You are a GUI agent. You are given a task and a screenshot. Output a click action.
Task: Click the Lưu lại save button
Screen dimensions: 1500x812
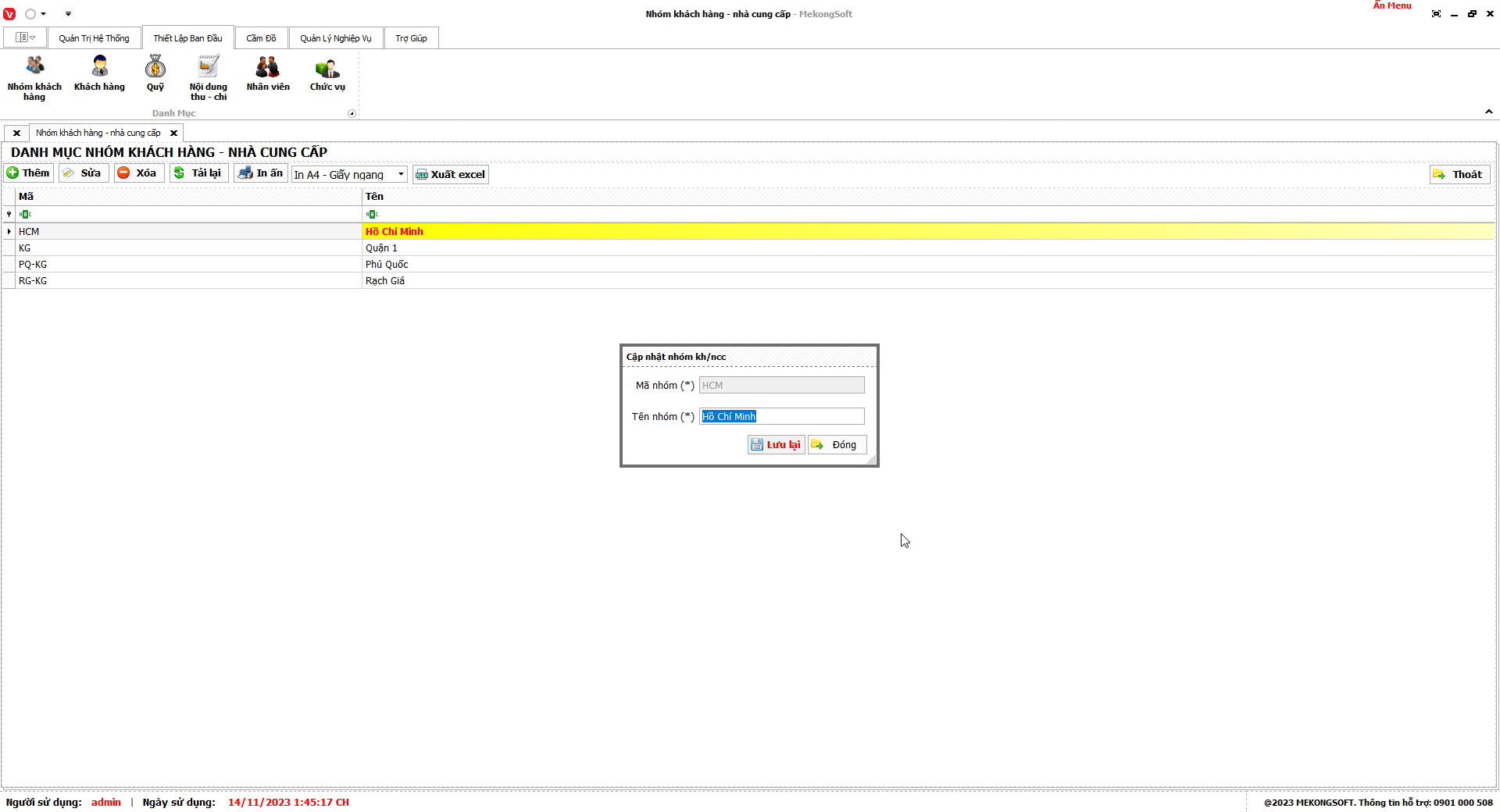(776, 445)
